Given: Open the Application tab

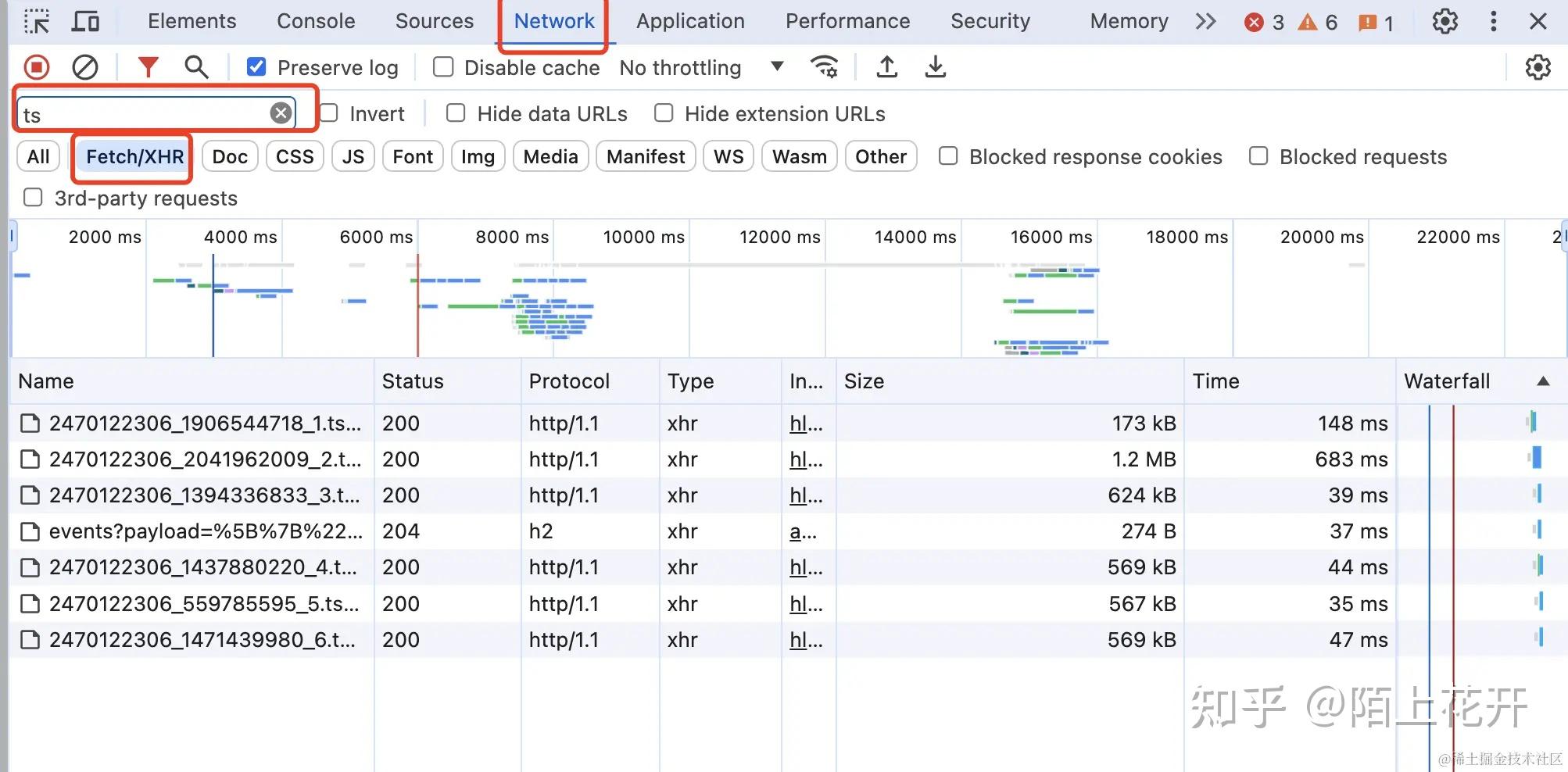Looking at the screenshot, I should 690,21.
